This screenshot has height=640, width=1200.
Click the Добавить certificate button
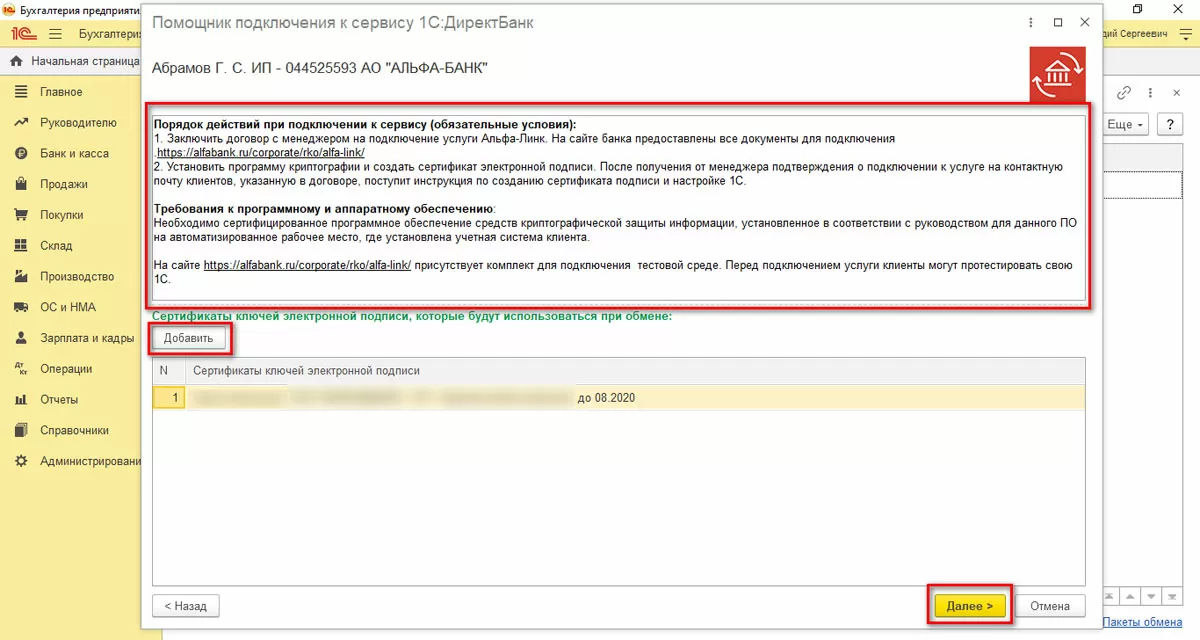tap(189, 338)
